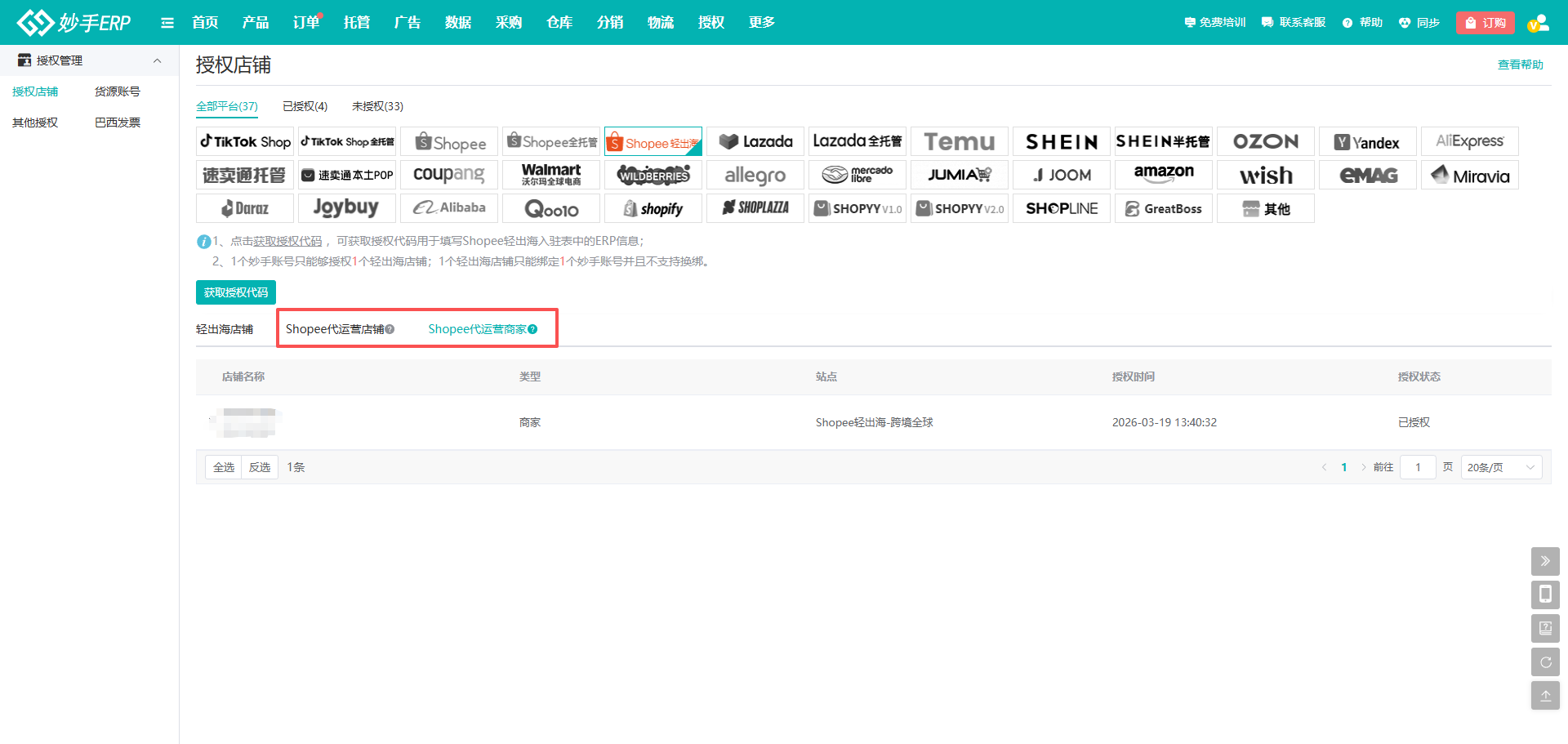Screen dimensions: 1568x744
Task: Select the JUMIA platform logo
Action: [x=960, y=175]
